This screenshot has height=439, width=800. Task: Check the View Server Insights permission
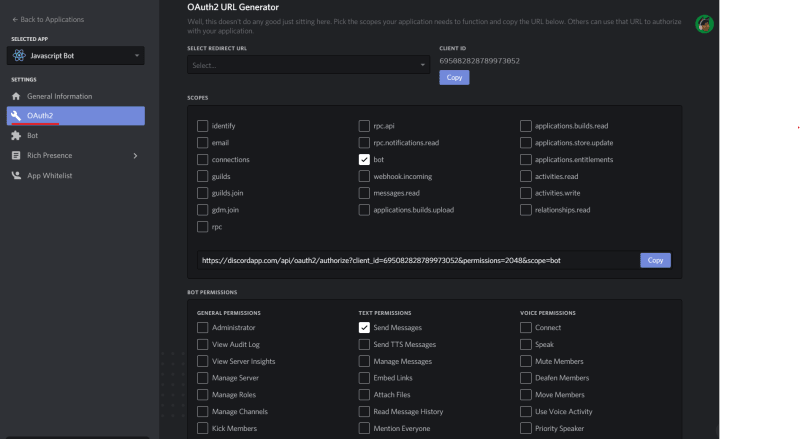203,361
